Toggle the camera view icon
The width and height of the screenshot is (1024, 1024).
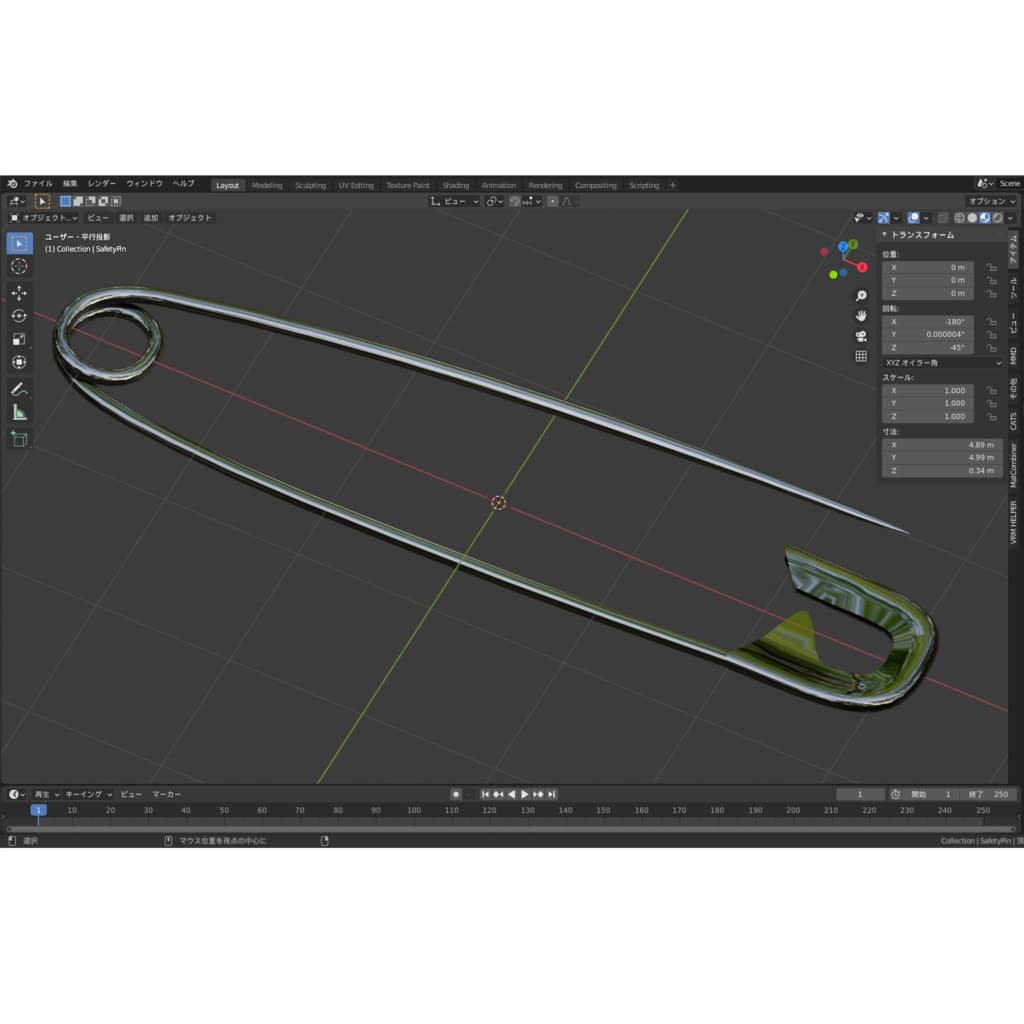click(x=861, y=336)
